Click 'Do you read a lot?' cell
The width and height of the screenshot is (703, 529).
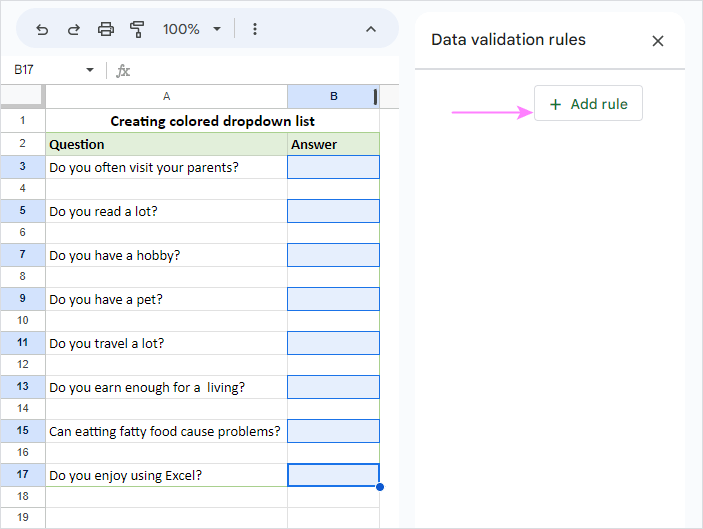point(166,211)
